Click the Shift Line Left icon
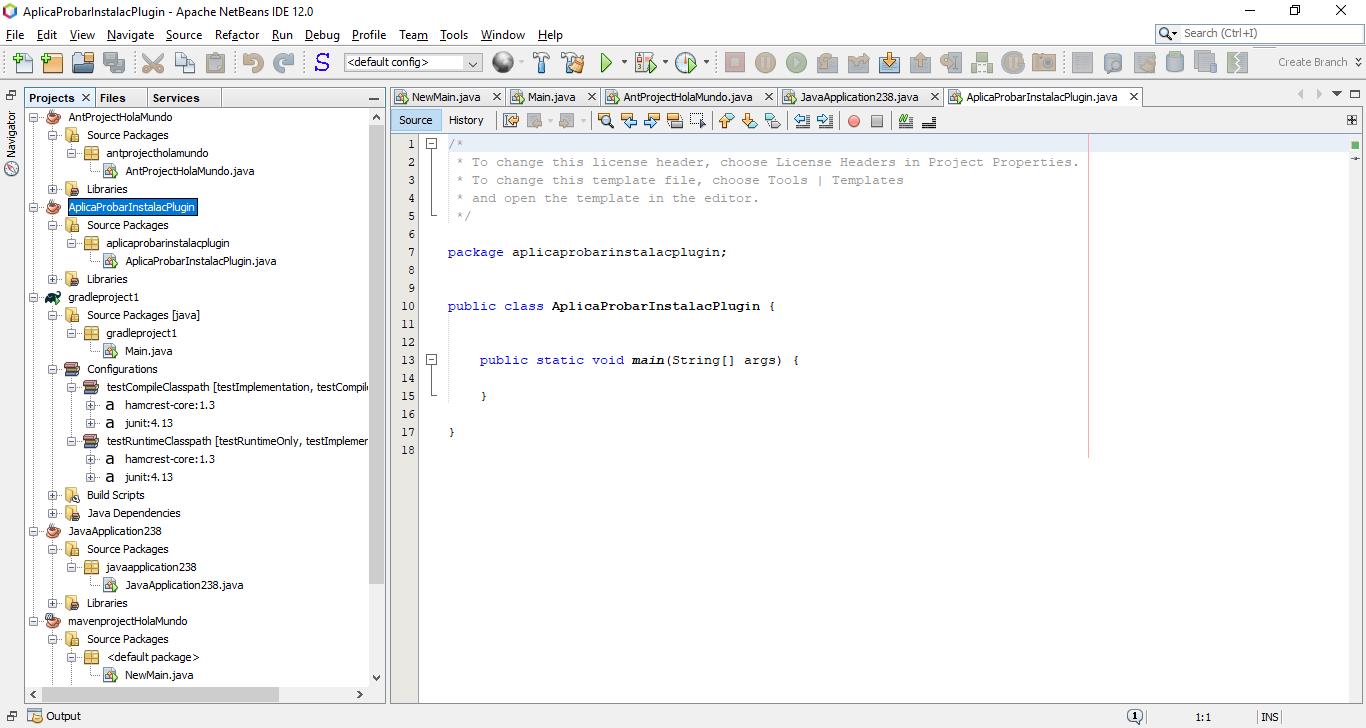 [x=801, y=121]
